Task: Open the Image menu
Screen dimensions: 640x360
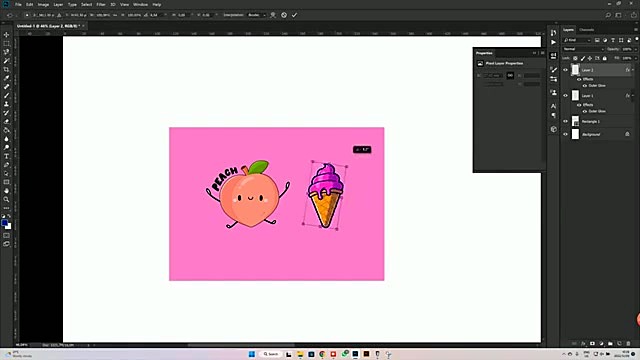Action: click(x=43, y=4)
